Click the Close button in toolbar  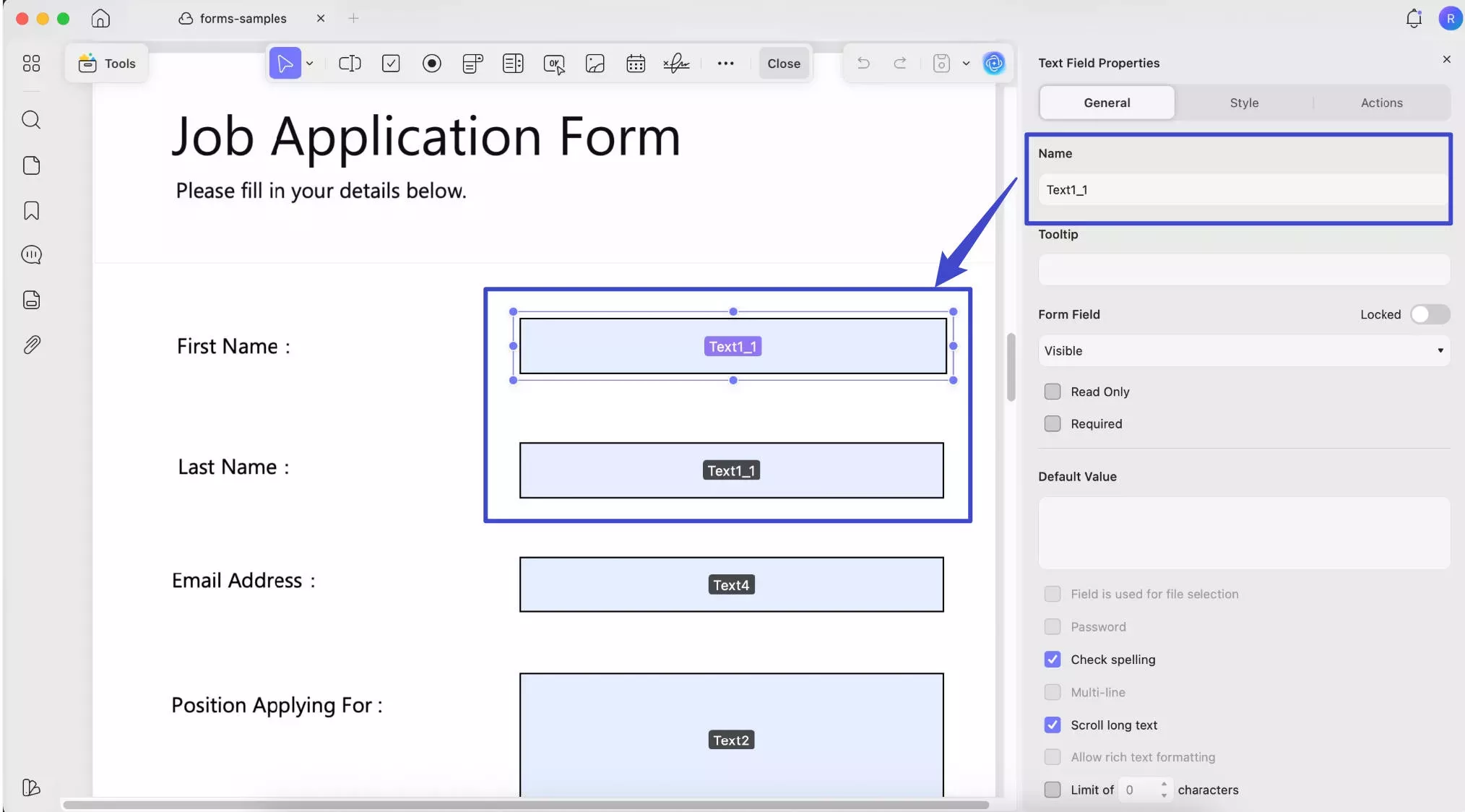(784, 64)
